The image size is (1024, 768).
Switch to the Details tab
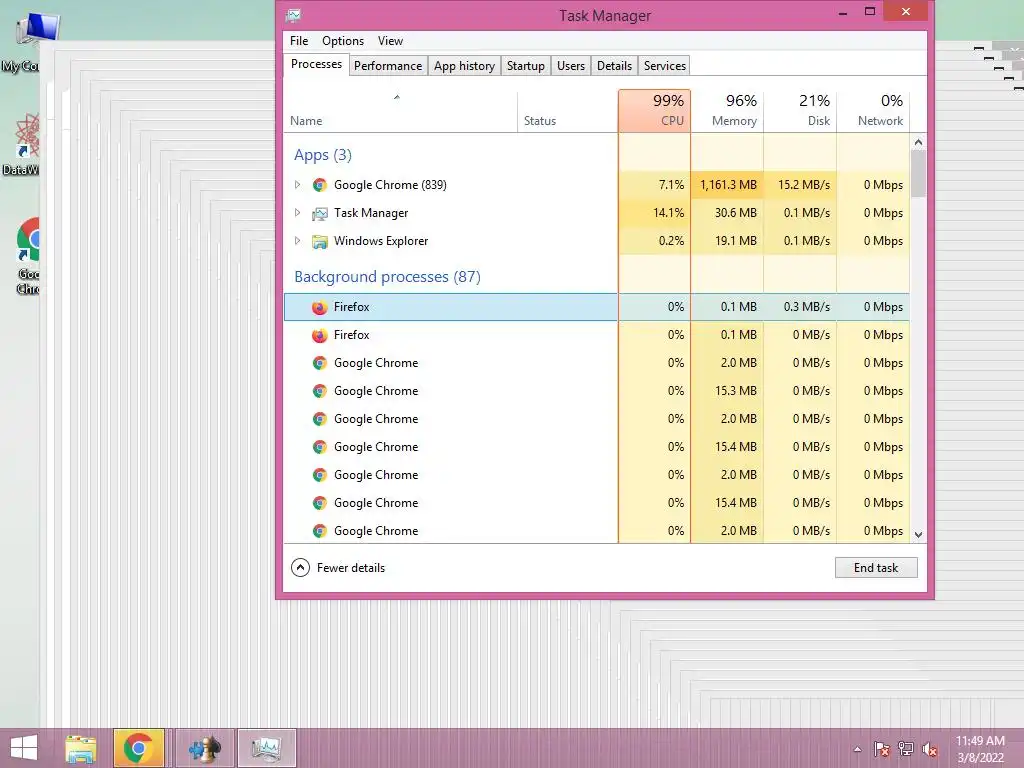tap(615, 66)
